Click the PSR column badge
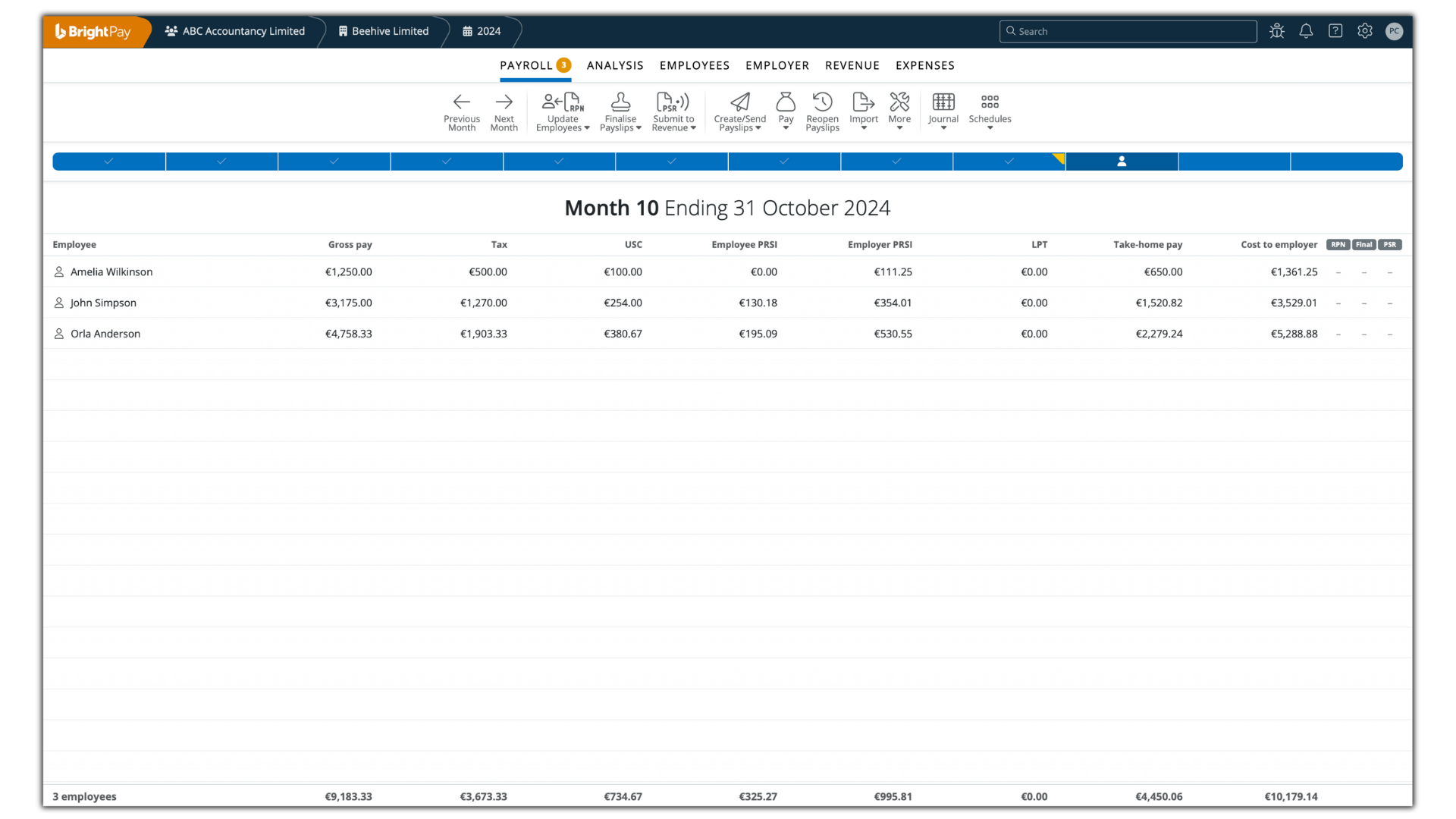The image size is (1456, 819). tap(1390, 244)
